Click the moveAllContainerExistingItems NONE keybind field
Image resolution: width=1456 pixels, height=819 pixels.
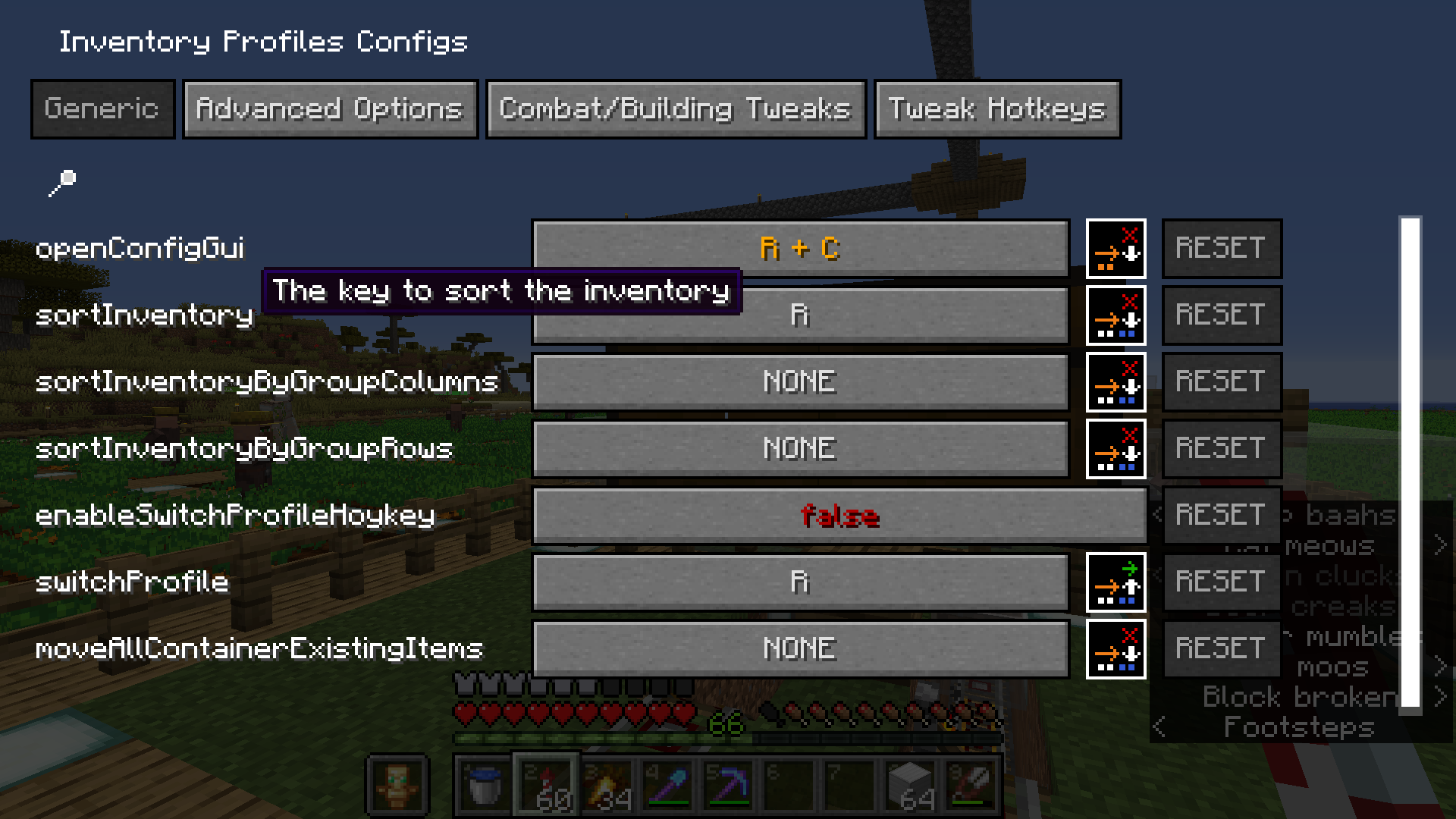(x=800, y=647)
